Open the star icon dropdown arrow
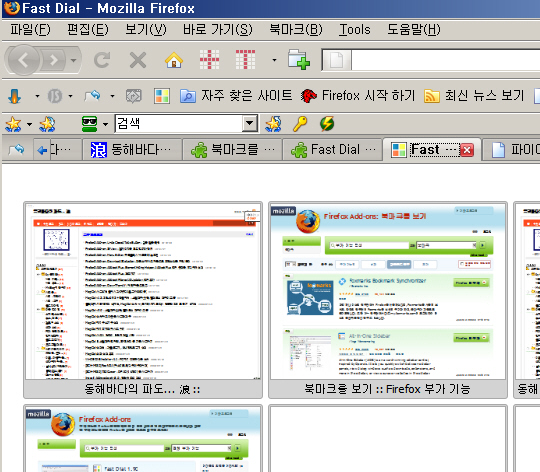 pos(29,124)
